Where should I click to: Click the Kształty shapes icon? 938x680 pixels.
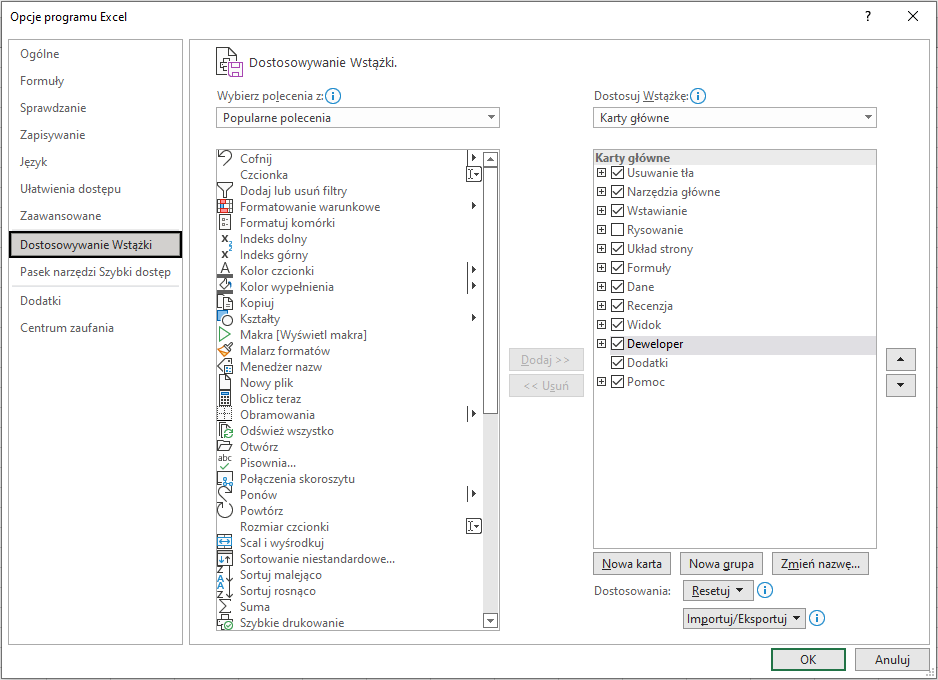coord(224,319)
